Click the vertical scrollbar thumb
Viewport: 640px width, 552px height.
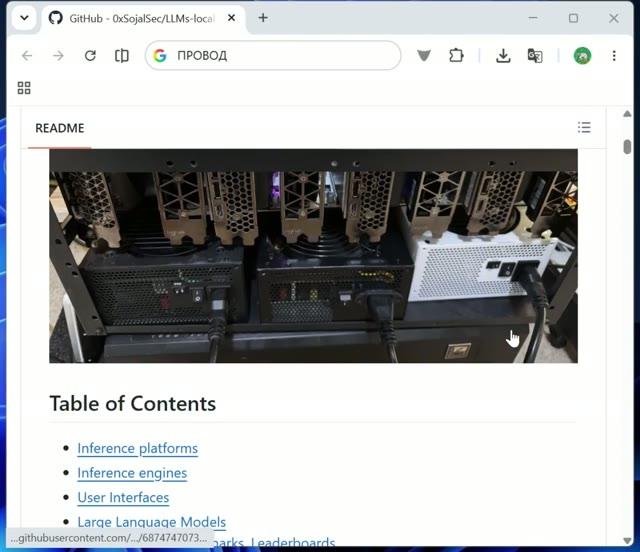click(627, 147)
